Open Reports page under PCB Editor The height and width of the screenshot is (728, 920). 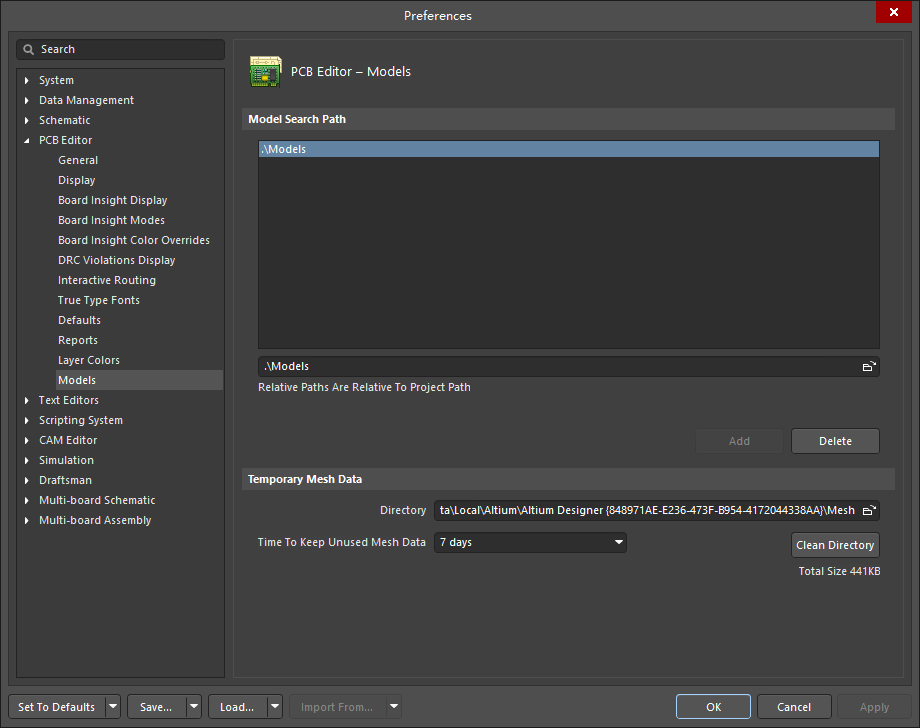tap(78, 340)
